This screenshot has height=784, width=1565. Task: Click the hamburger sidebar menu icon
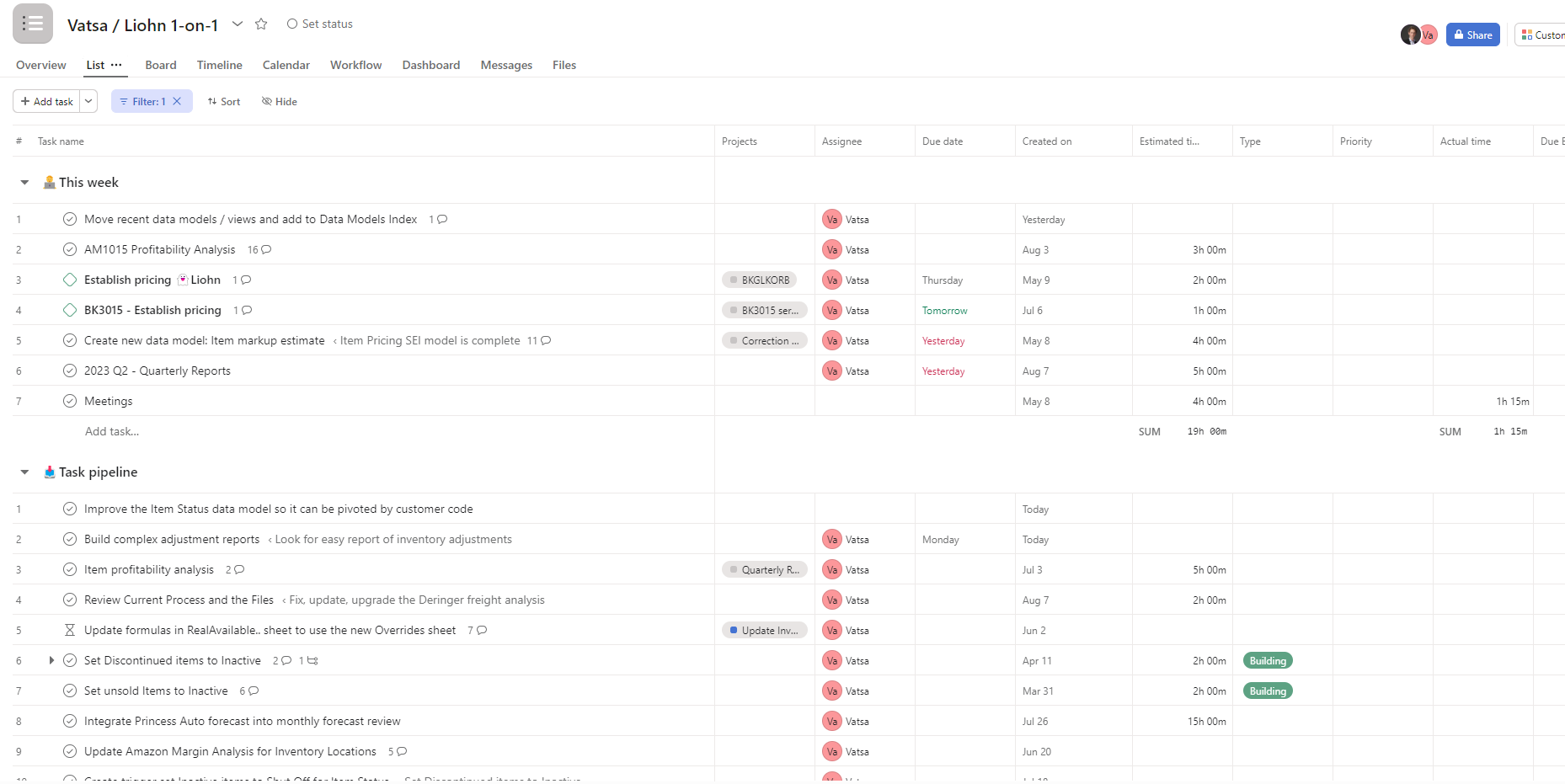click(x=32, y=23)
